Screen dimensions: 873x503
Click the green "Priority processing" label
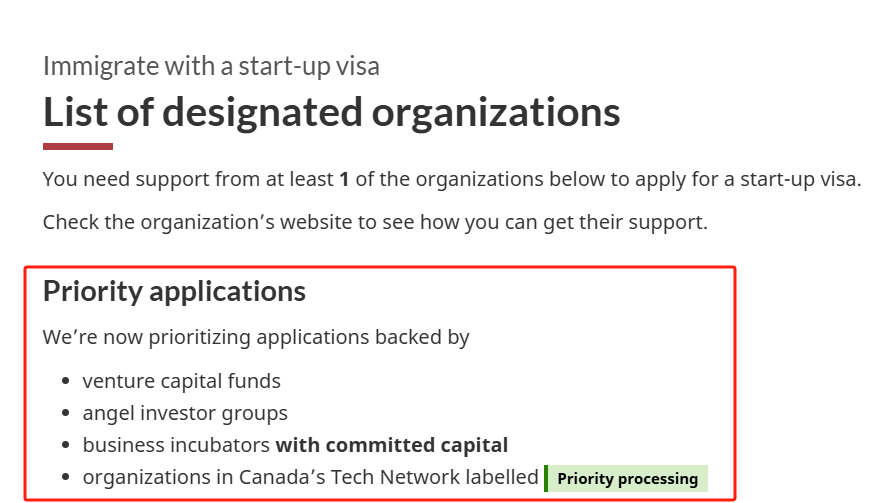point(628,479)
